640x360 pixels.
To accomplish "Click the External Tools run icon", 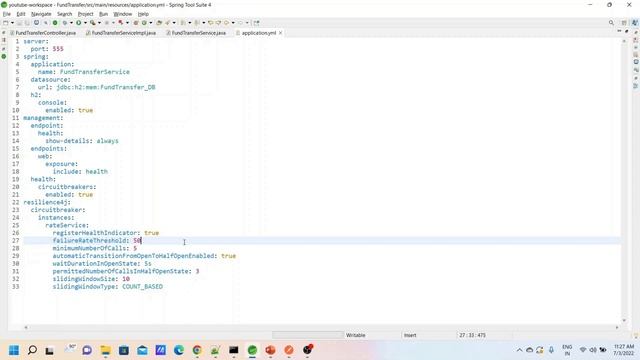I will pyautogui.click(x=93, y=23).
